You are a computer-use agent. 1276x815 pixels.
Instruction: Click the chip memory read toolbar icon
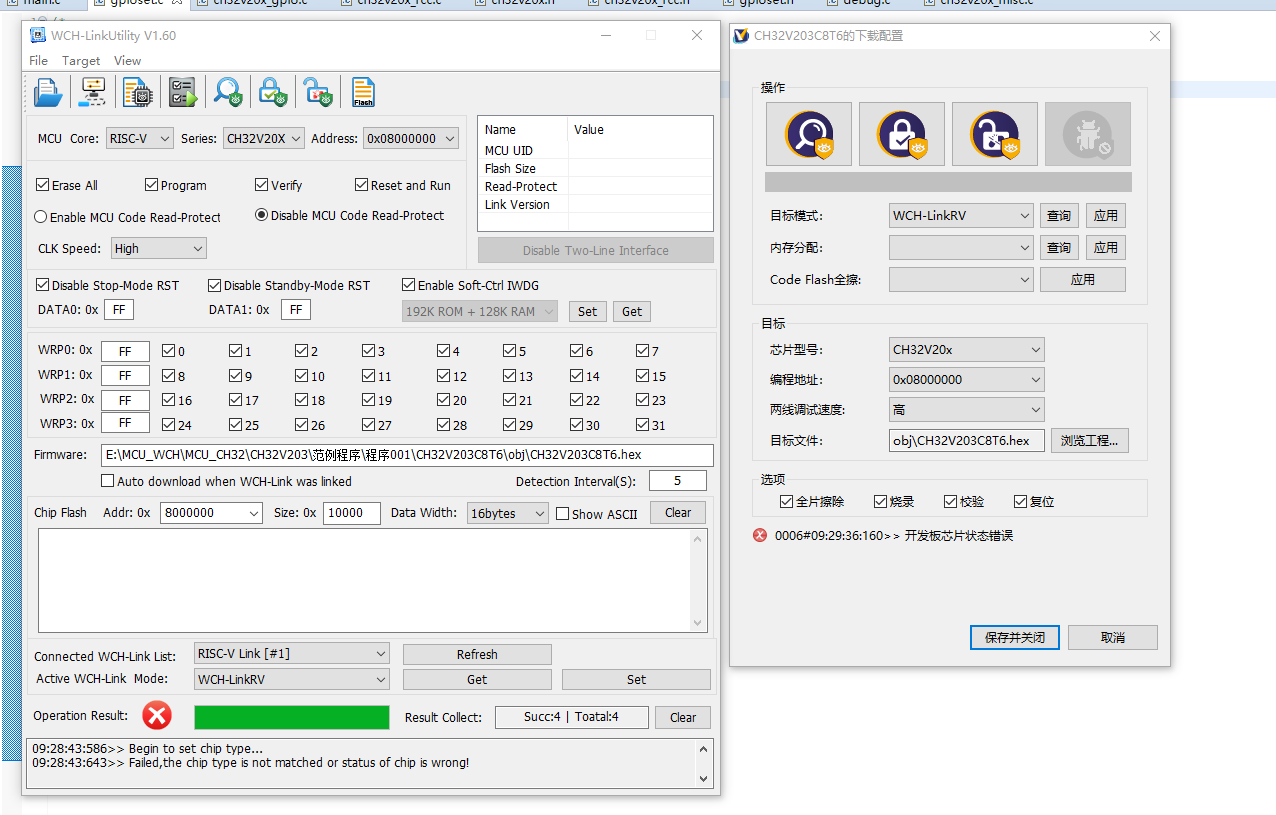[x=137, y=93]
